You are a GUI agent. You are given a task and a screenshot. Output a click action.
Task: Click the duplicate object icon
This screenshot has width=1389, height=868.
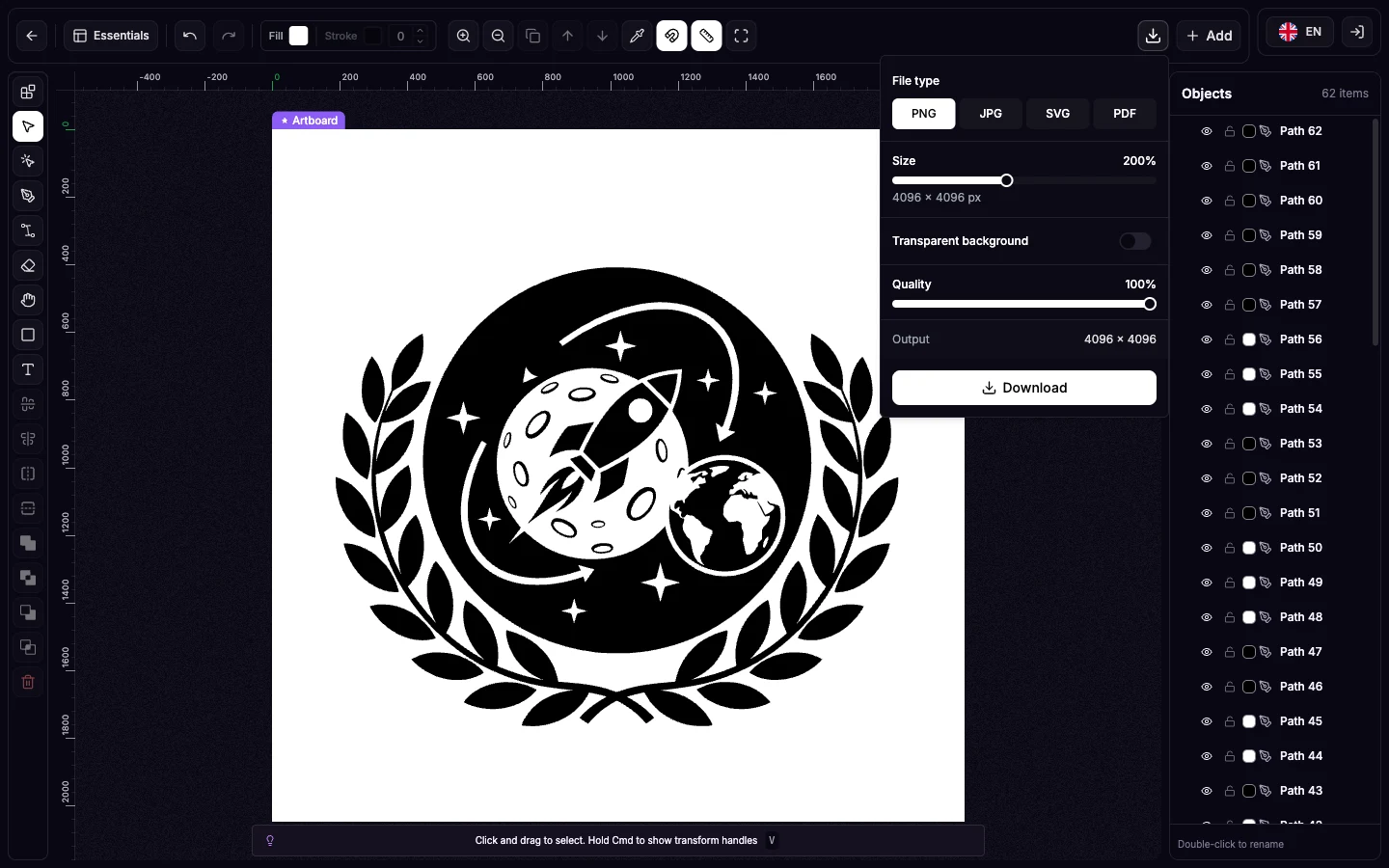(533, 36)
